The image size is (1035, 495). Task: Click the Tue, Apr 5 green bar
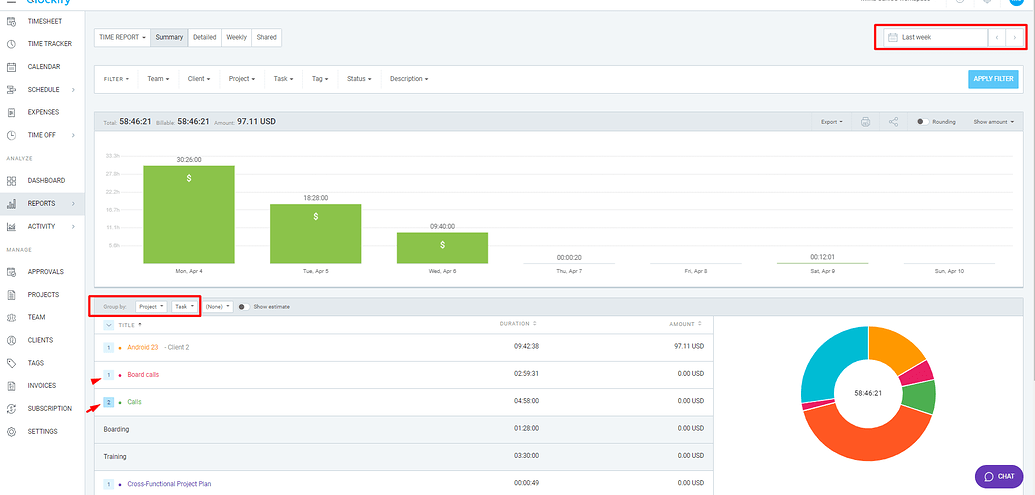tap(316, 234)
